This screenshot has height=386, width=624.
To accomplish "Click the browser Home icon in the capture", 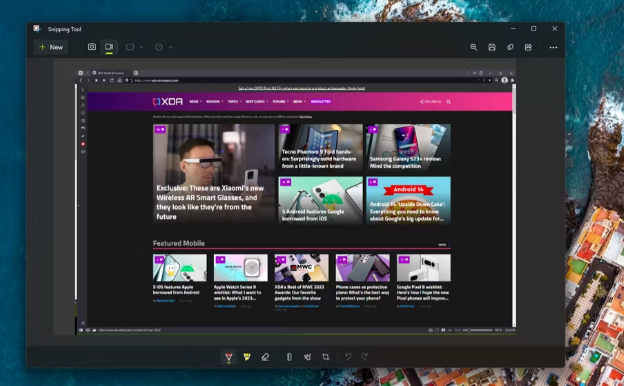I will [119, 80].
